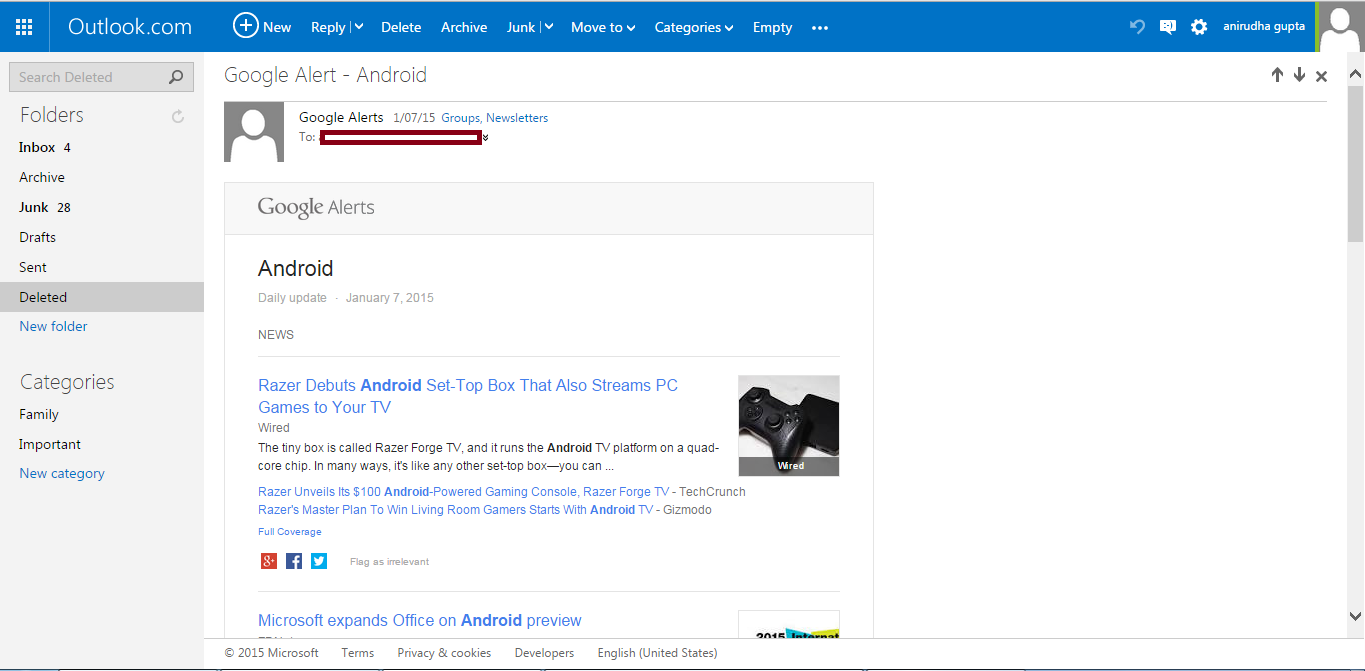Viewport: 1365px width, 671px height.
Task: Click the New category link
Action: pos(62,473)
